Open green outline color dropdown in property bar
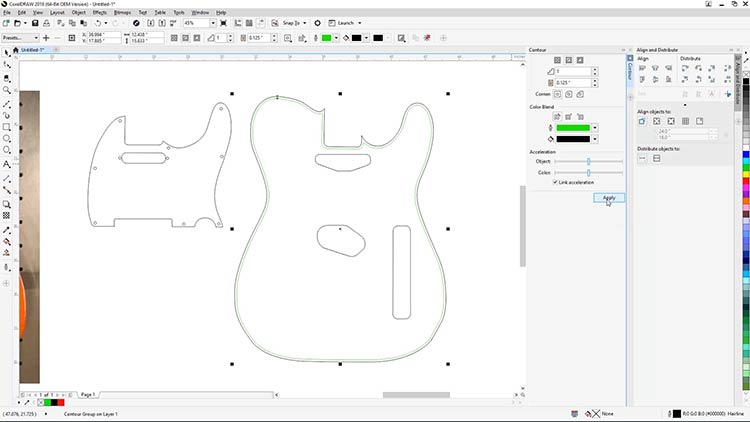This screenshot has width=750, height=422. pos(336,38)
